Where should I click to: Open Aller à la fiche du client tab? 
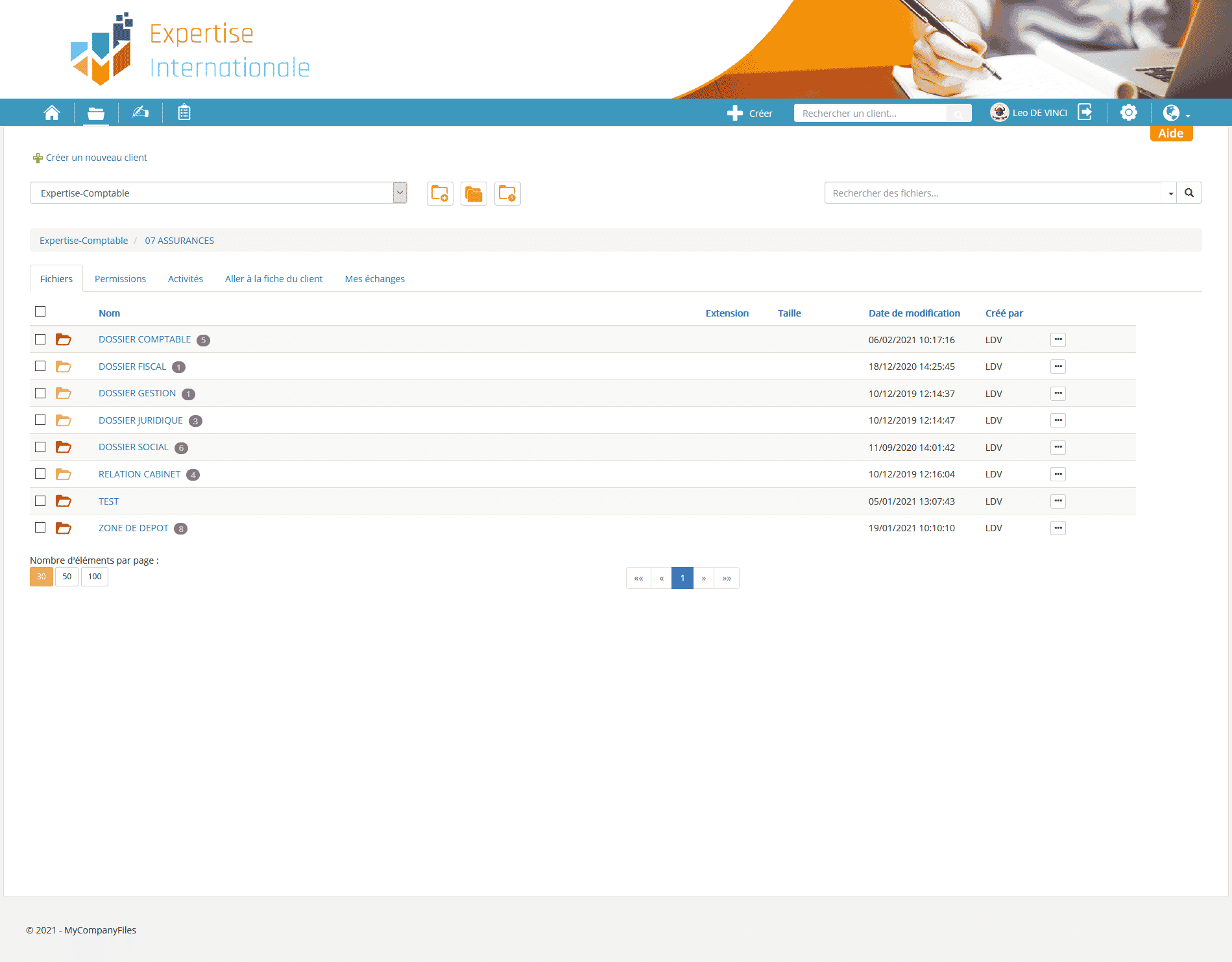[x=274, y=279]
